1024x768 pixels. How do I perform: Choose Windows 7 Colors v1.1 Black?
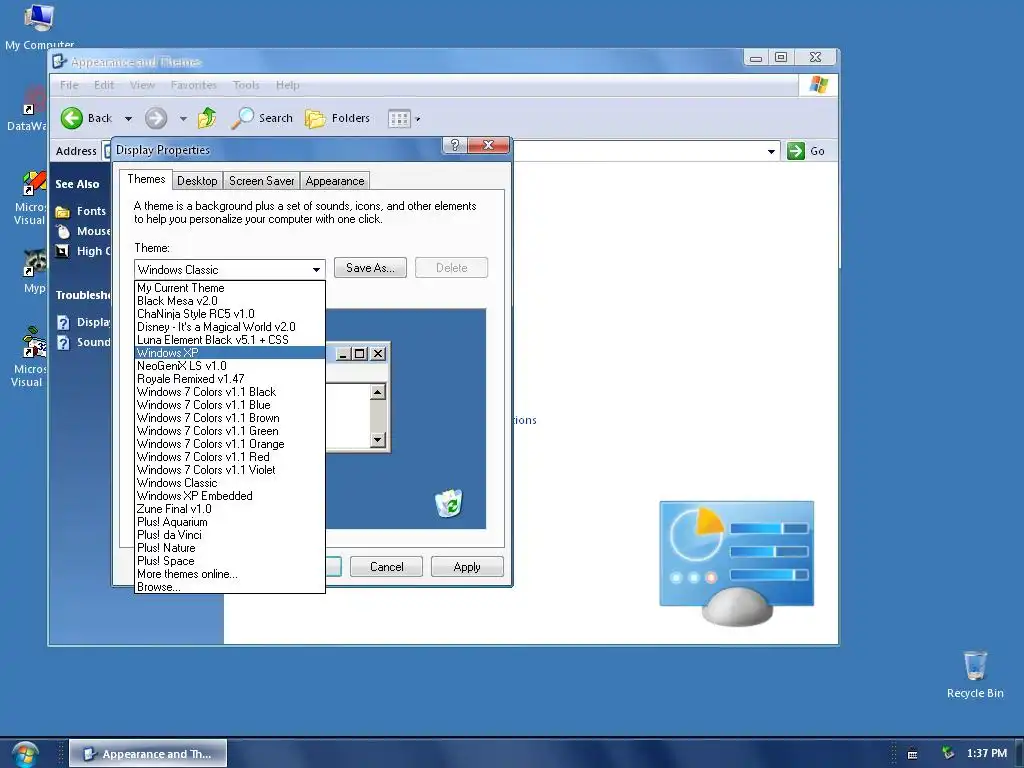coord(230,392)
